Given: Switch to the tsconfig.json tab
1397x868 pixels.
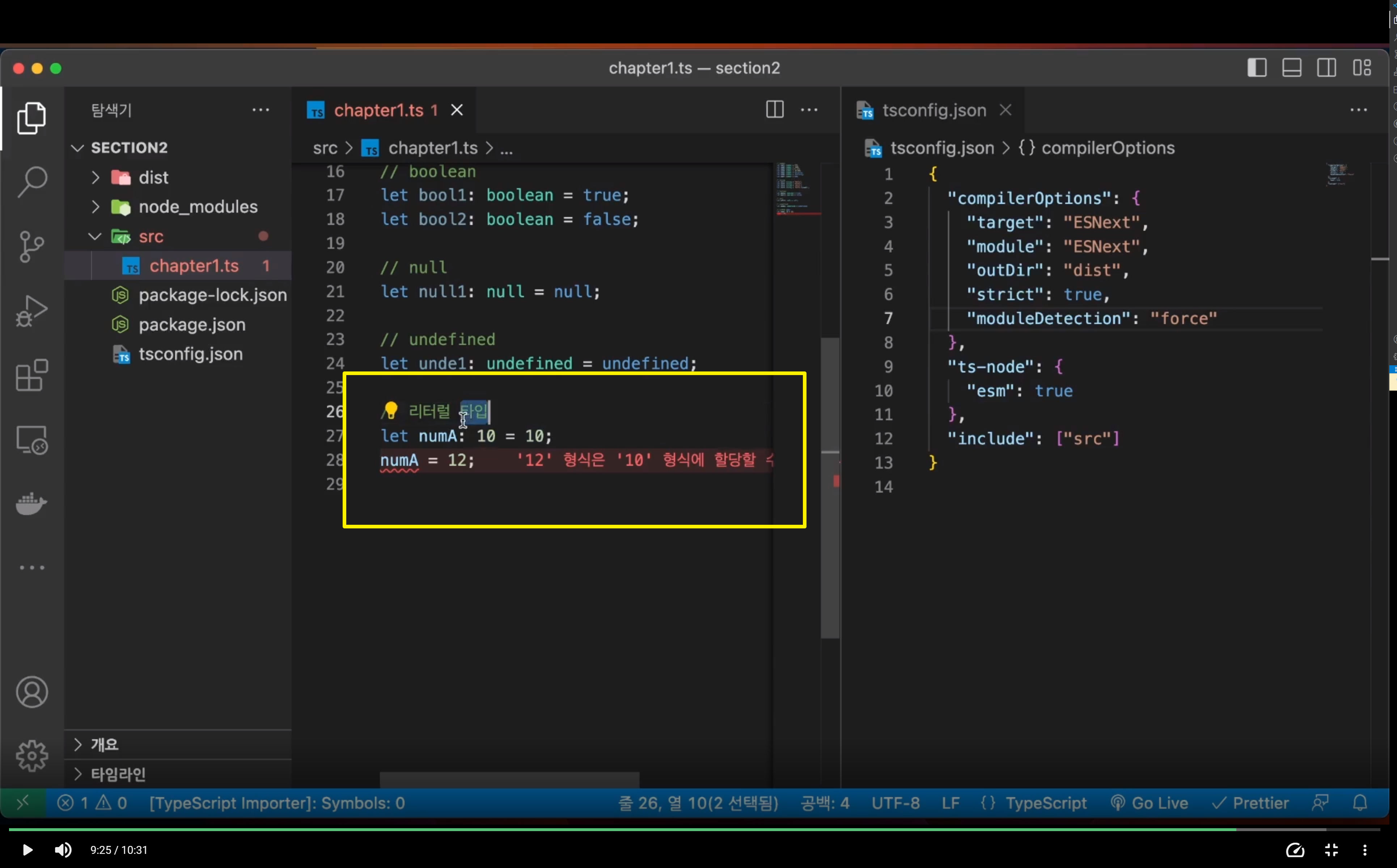Looking at the screenshot, I should click(934, 110).
